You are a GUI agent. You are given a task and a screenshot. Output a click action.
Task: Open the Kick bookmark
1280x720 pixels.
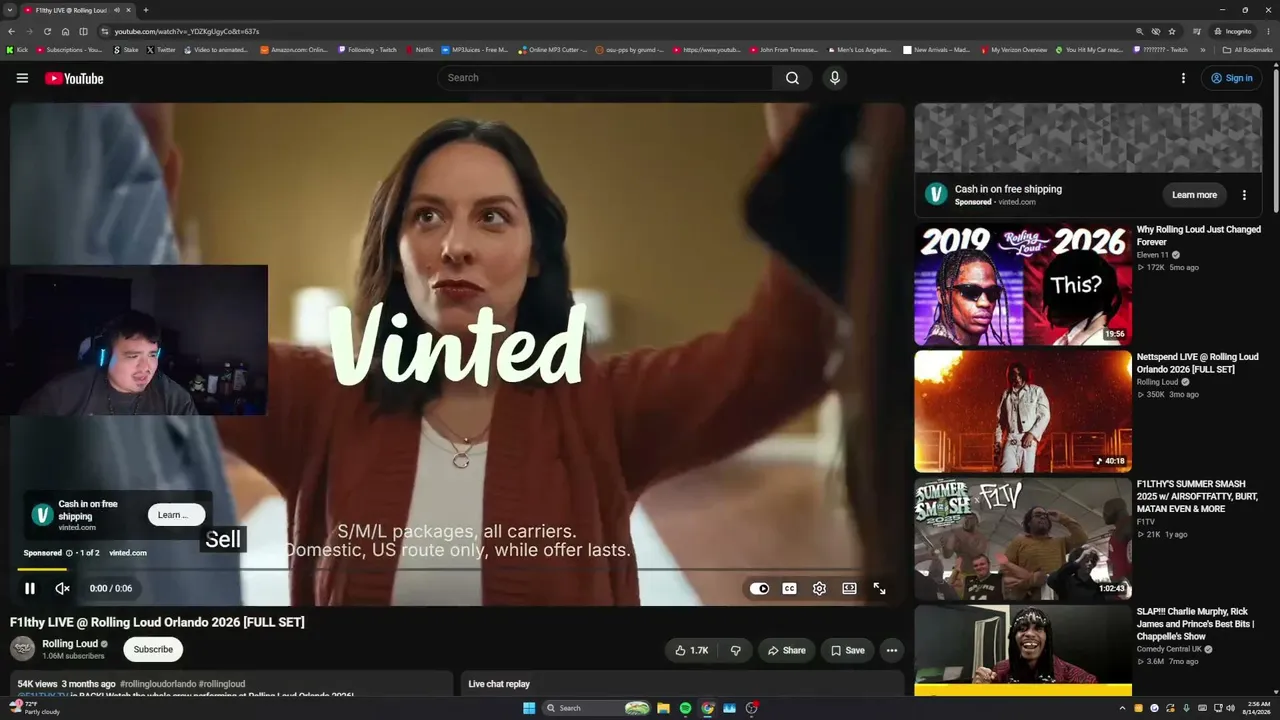(17, 50)
